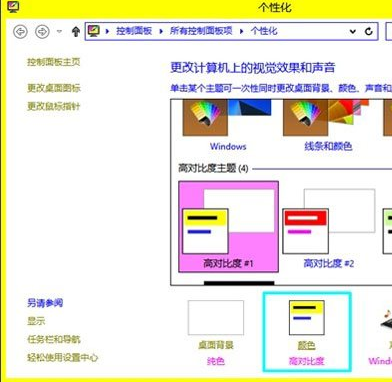Open the recent locations dropdown arrow
The image size is (392, 382).
(x=59, y=32)
